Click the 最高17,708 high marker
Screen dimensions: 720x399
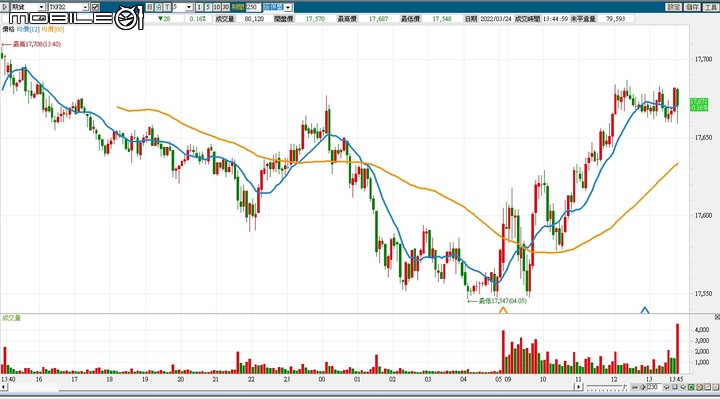31,44
